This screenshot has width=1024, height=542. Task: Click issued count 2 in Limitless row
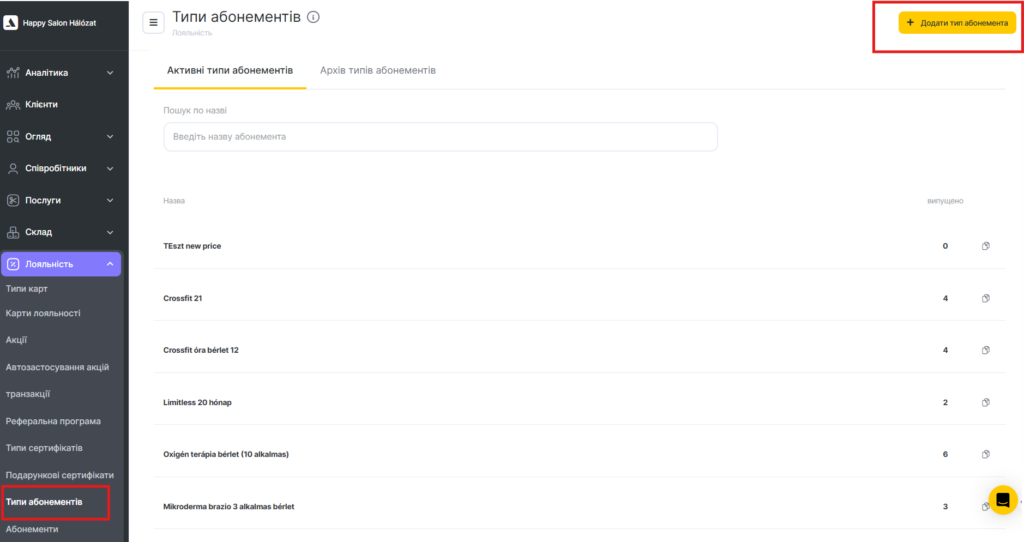(945, 402)
